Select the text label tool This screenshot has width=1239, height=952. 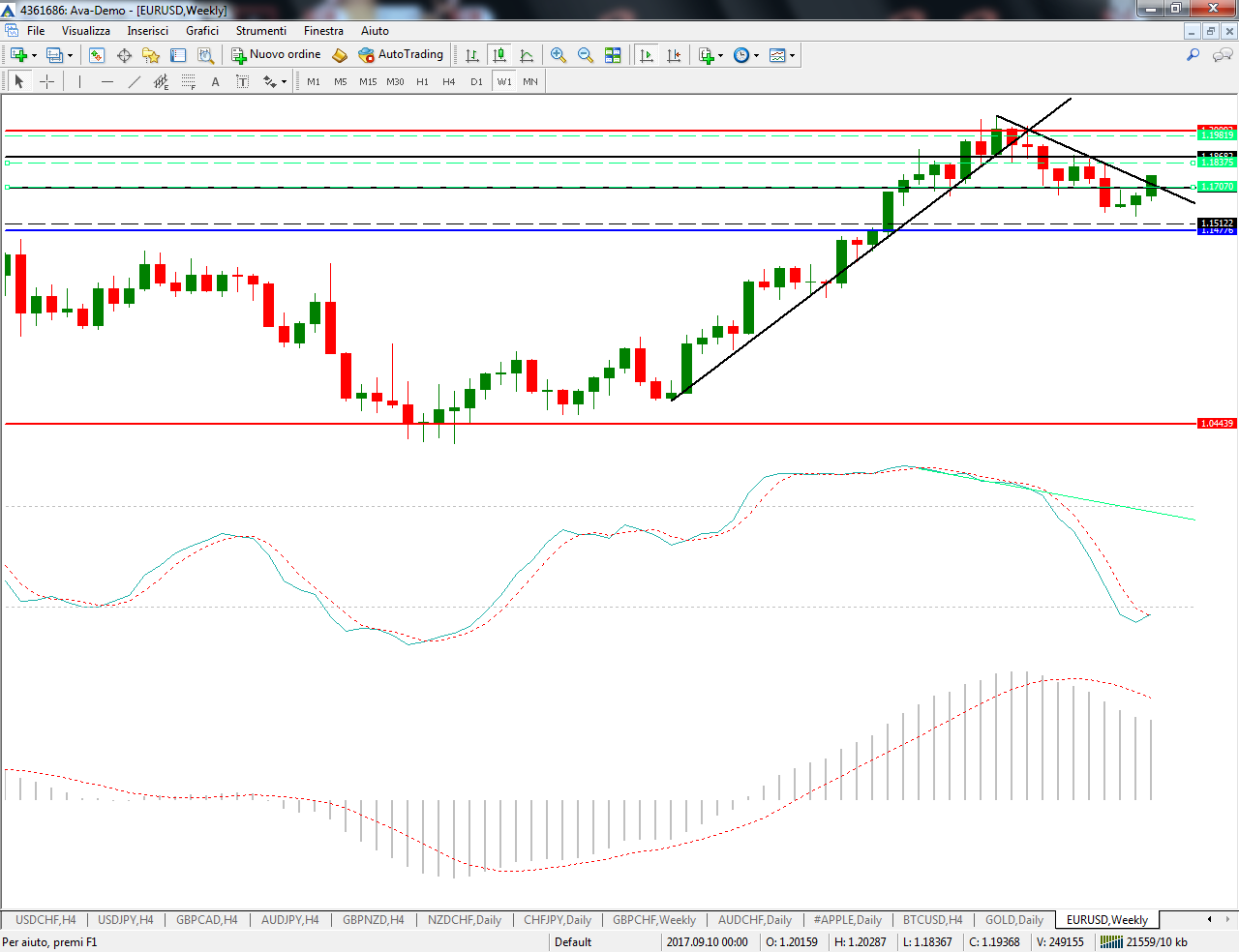pos(243,82)
